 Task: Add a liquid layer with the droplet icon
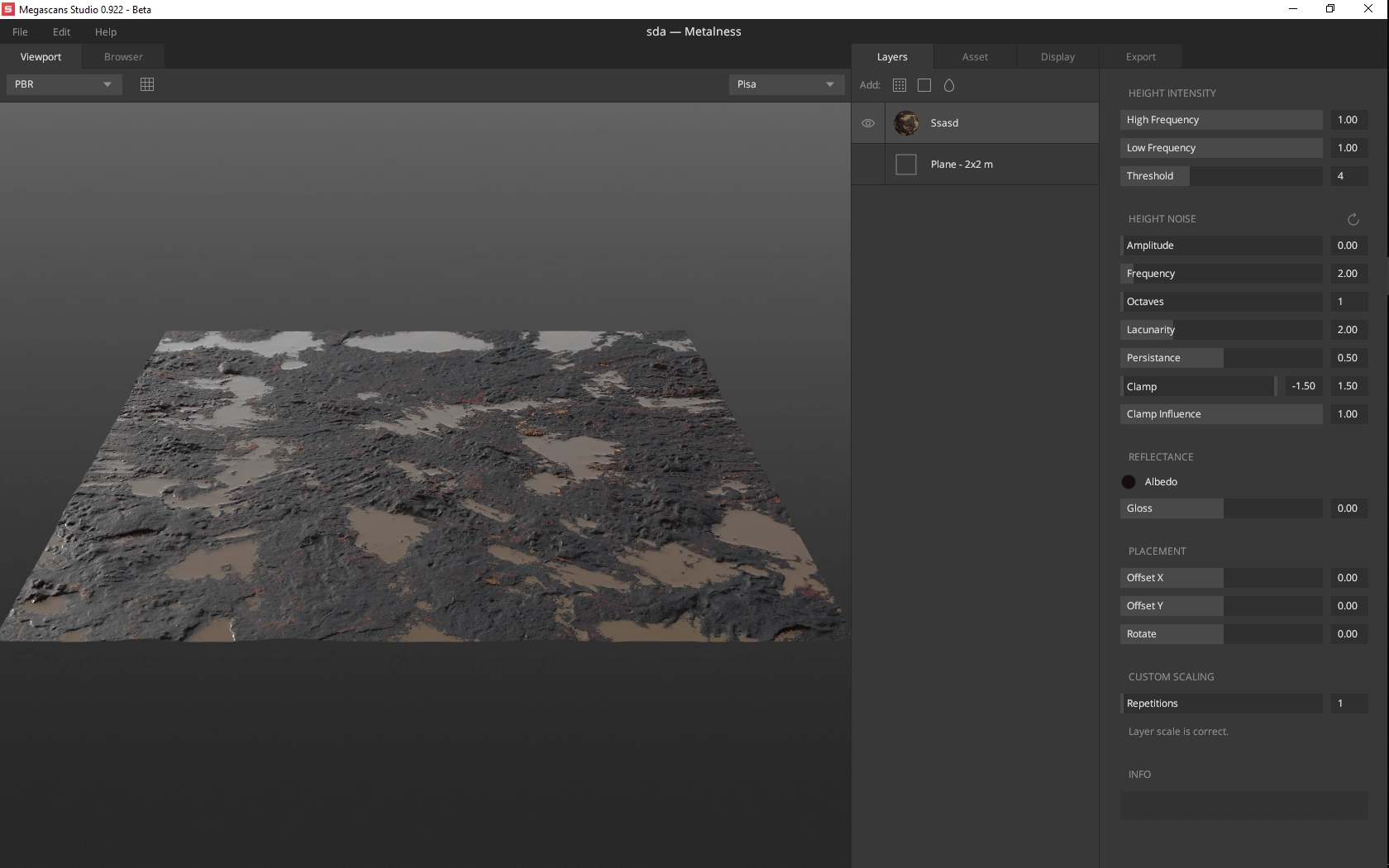[949, 85]
